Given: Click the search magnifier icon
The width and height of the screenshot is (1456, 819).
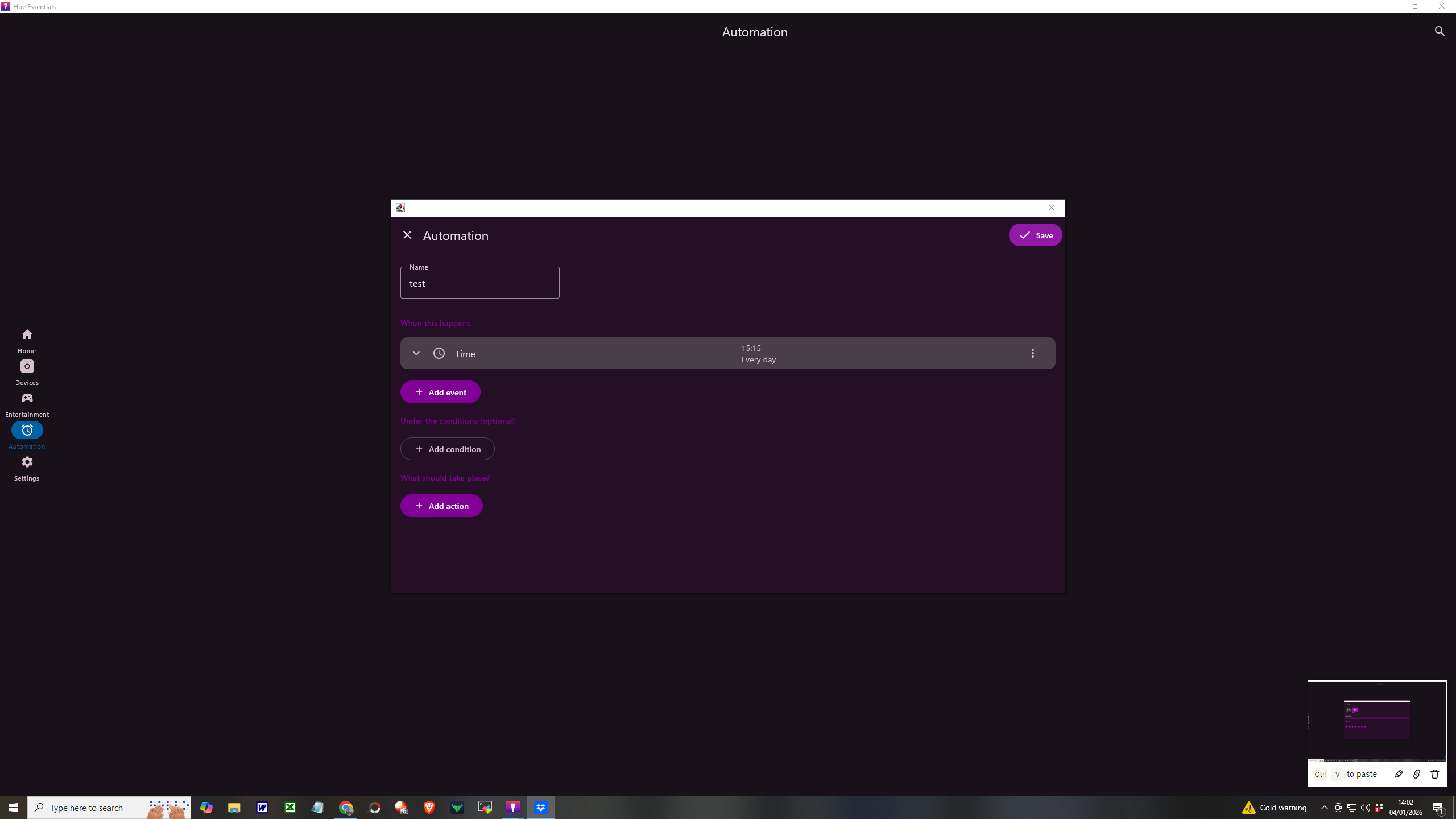Looking at the screenshot, I should click(x=1440, y=31).
